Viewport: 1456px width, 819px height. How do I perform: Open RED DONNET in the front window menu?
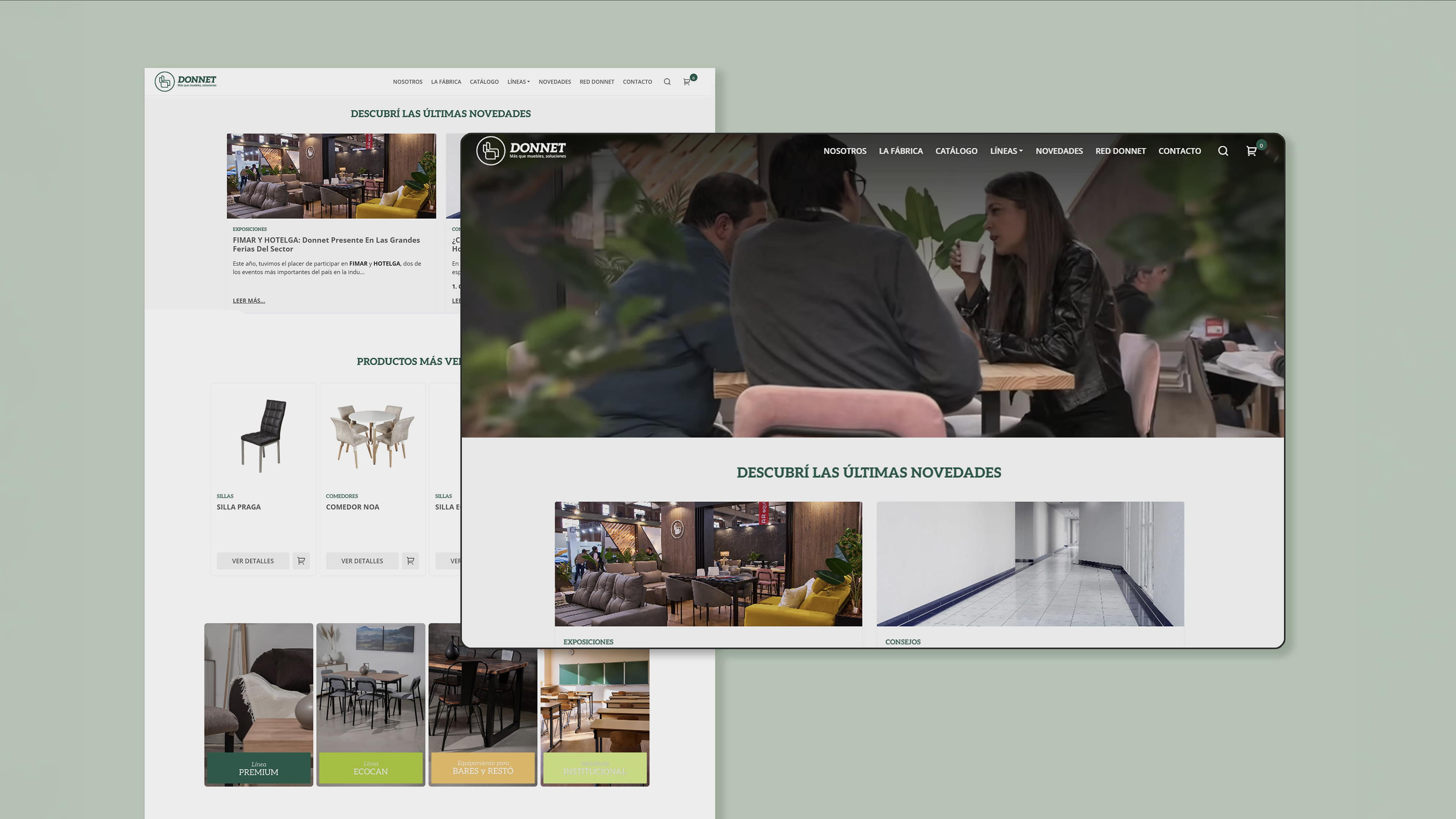point(1120,151)
